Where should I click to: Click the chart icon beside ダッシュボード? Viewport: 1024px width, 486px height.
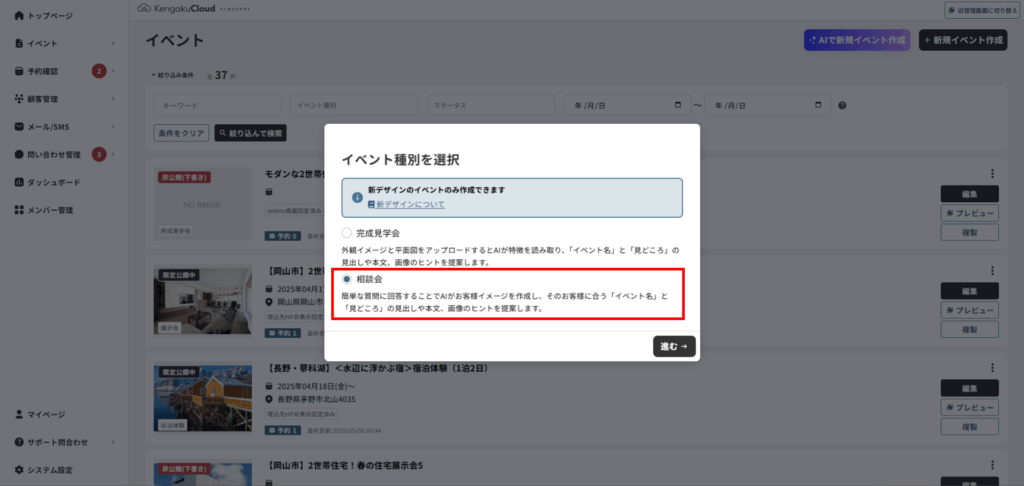coord(19,182)
